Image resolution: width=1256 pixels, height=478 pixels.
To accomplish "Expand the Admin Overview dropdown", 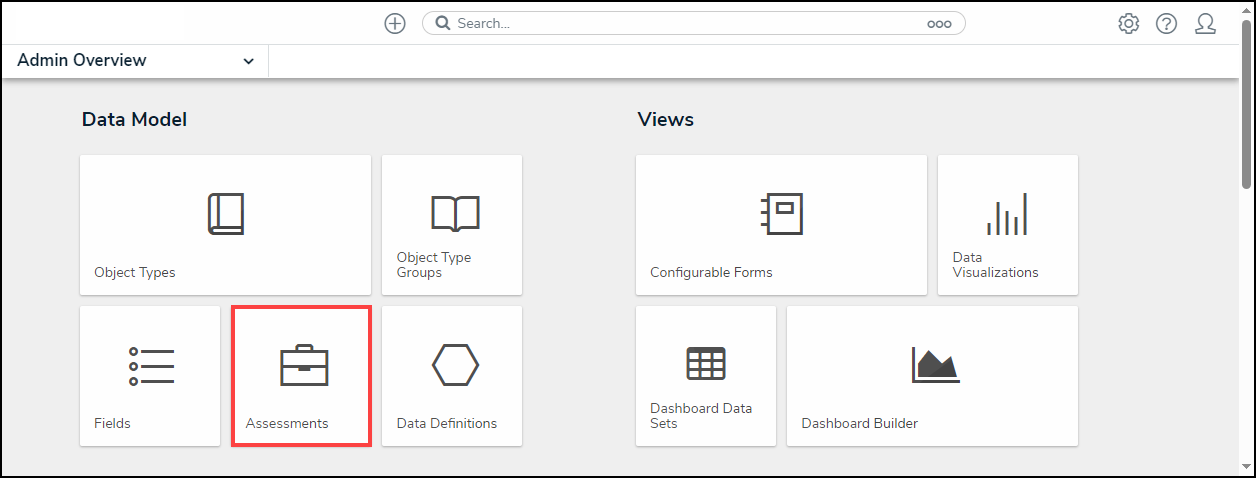I will (248, 61).
